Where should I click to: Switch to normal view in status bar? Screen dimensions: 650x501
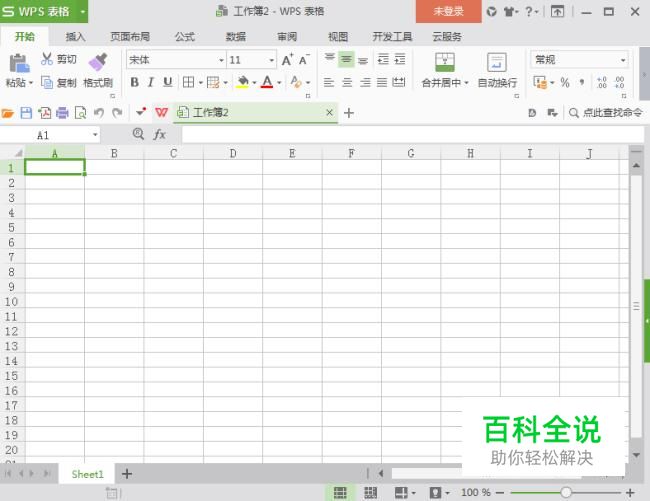[x=340, y=493]
